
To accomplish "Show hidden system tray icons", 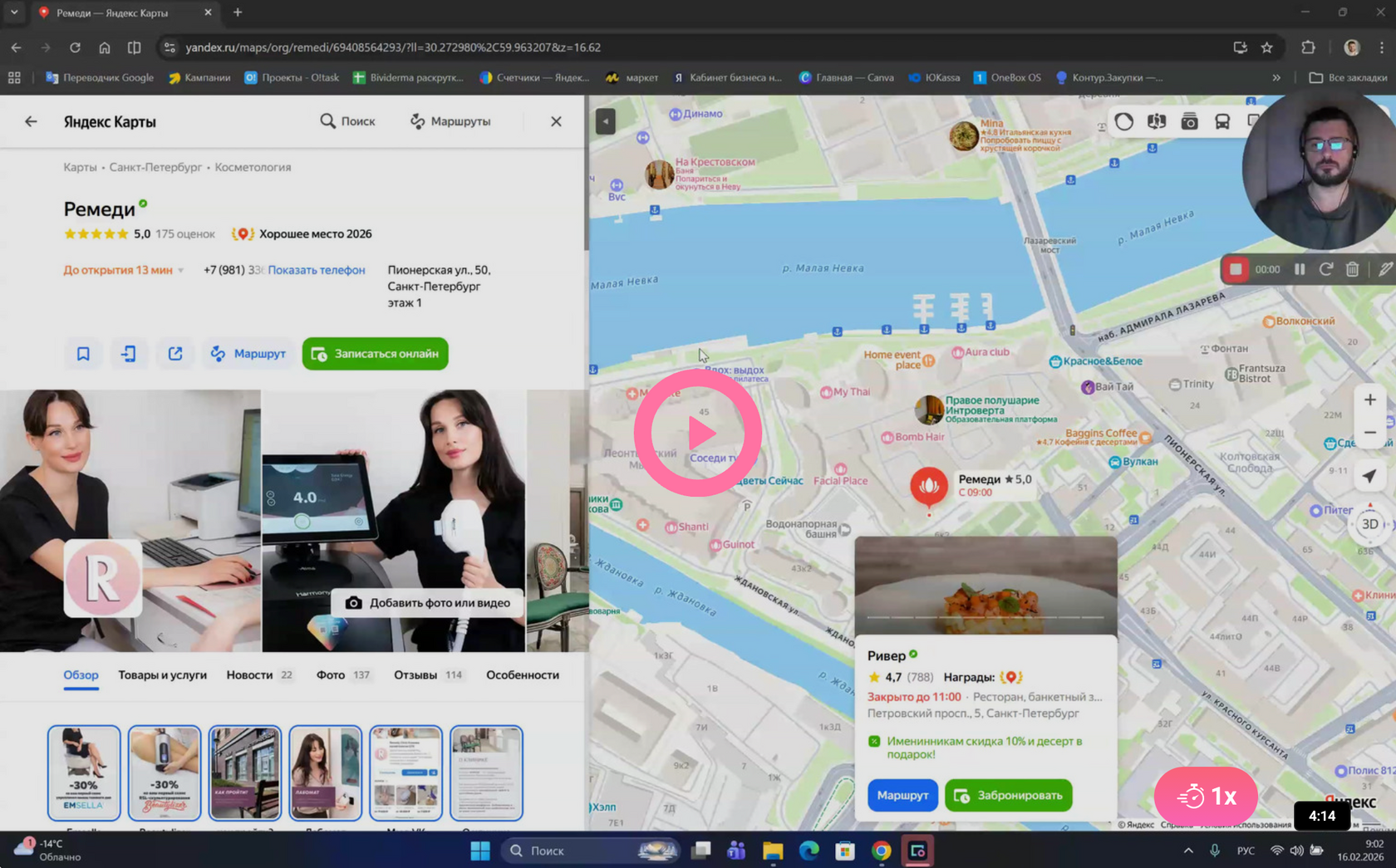I will pos(1188,851).
